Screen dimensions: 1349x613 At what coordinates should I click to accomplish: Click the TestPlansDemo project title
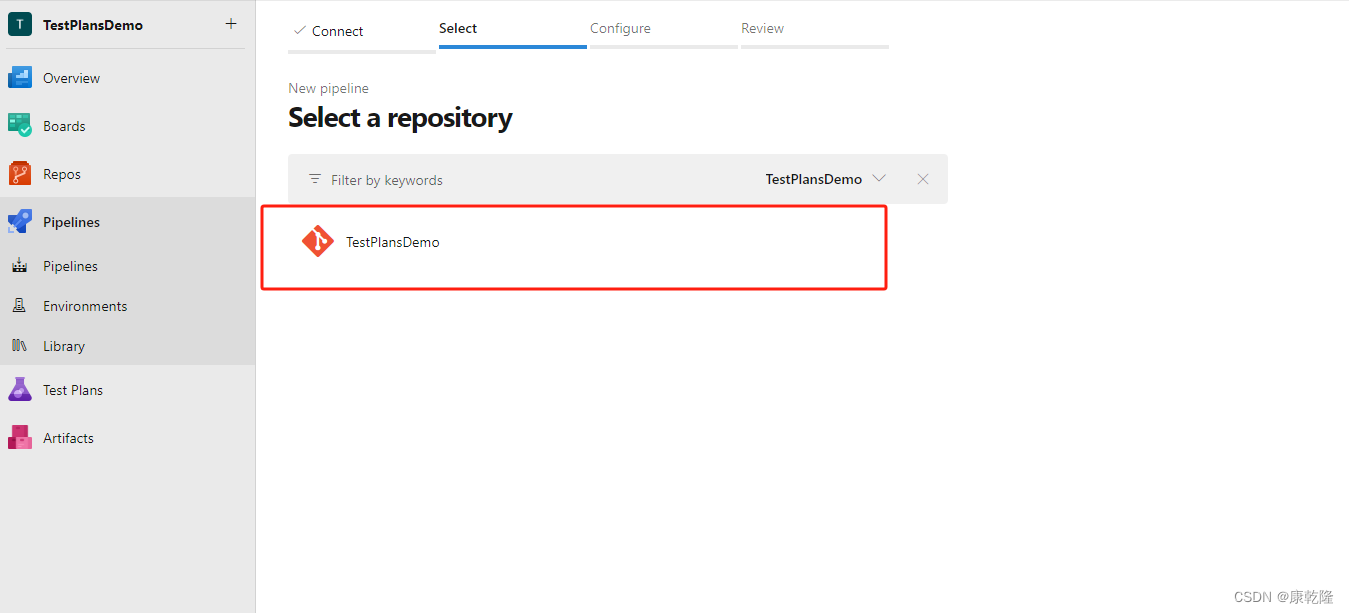point(93,25)
